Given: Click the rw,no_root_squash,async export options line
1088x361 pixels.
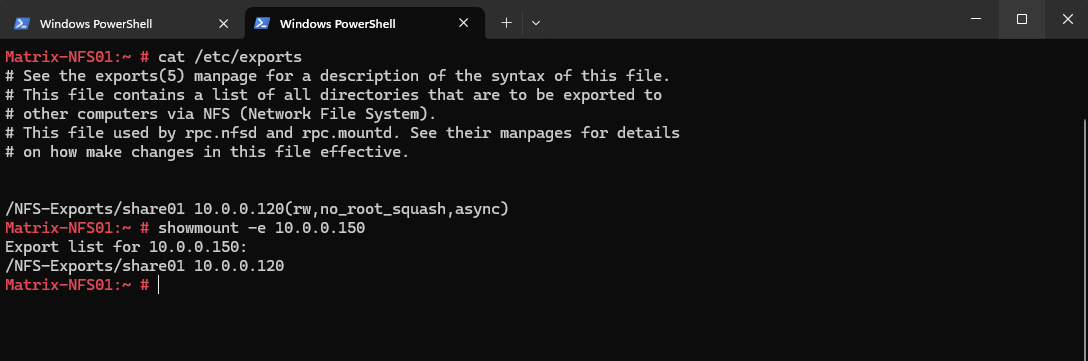Looking at the screenshot, I should [x=257, y=208].
